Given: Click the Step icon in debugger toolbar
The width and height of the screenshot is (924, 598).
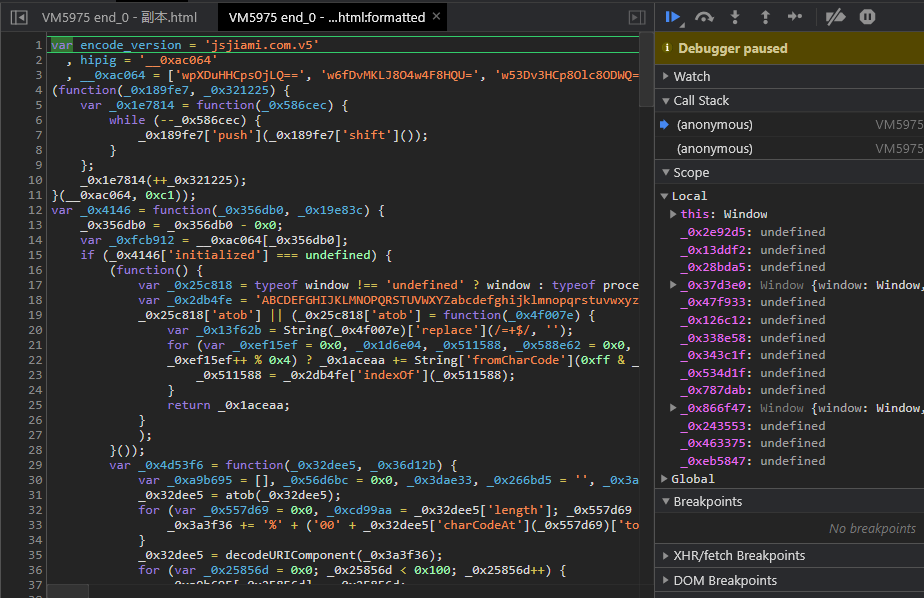Looking at the screenshot, I should 795,16.
